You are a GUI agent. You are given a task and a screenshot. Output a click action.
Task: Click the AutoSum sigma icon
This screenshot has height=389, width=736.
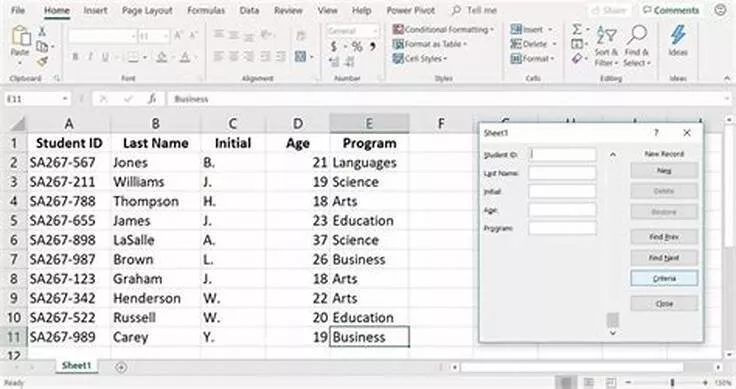click(x=577, y=30)
